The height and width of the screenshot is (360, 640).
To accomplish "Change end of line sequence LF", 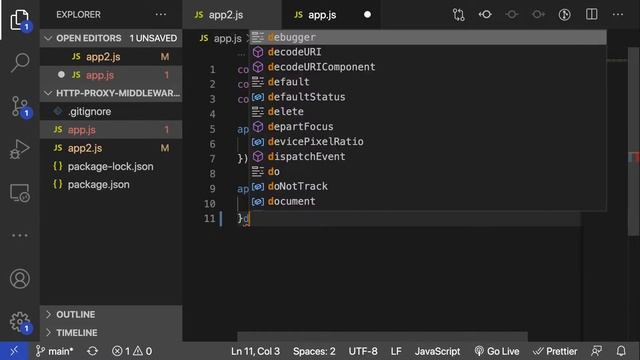I will pyautogui.click(x=396, y=351).
